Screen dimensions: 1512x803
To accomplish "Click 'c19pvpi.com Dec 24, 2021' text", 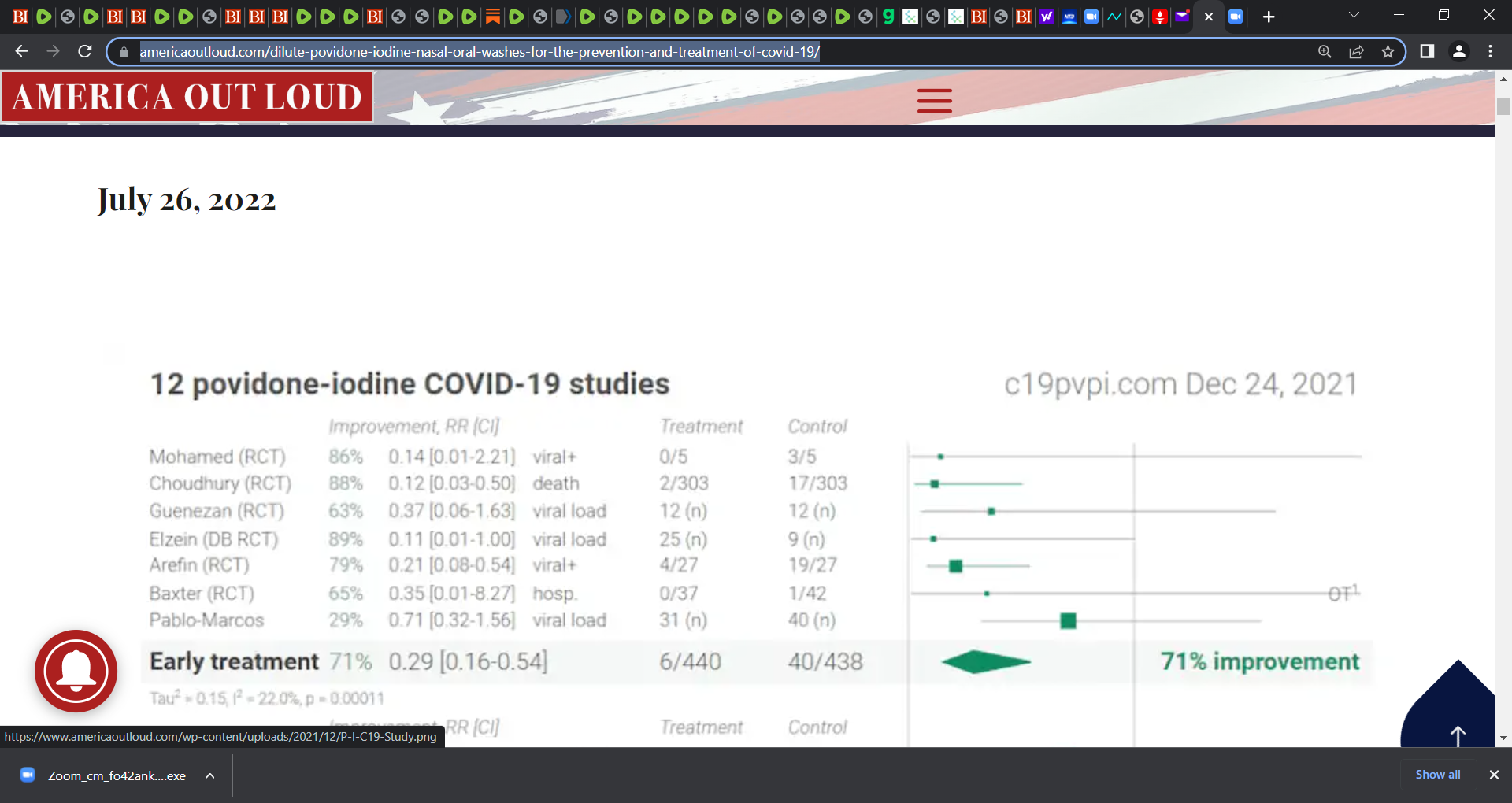I will point(1181,384).
